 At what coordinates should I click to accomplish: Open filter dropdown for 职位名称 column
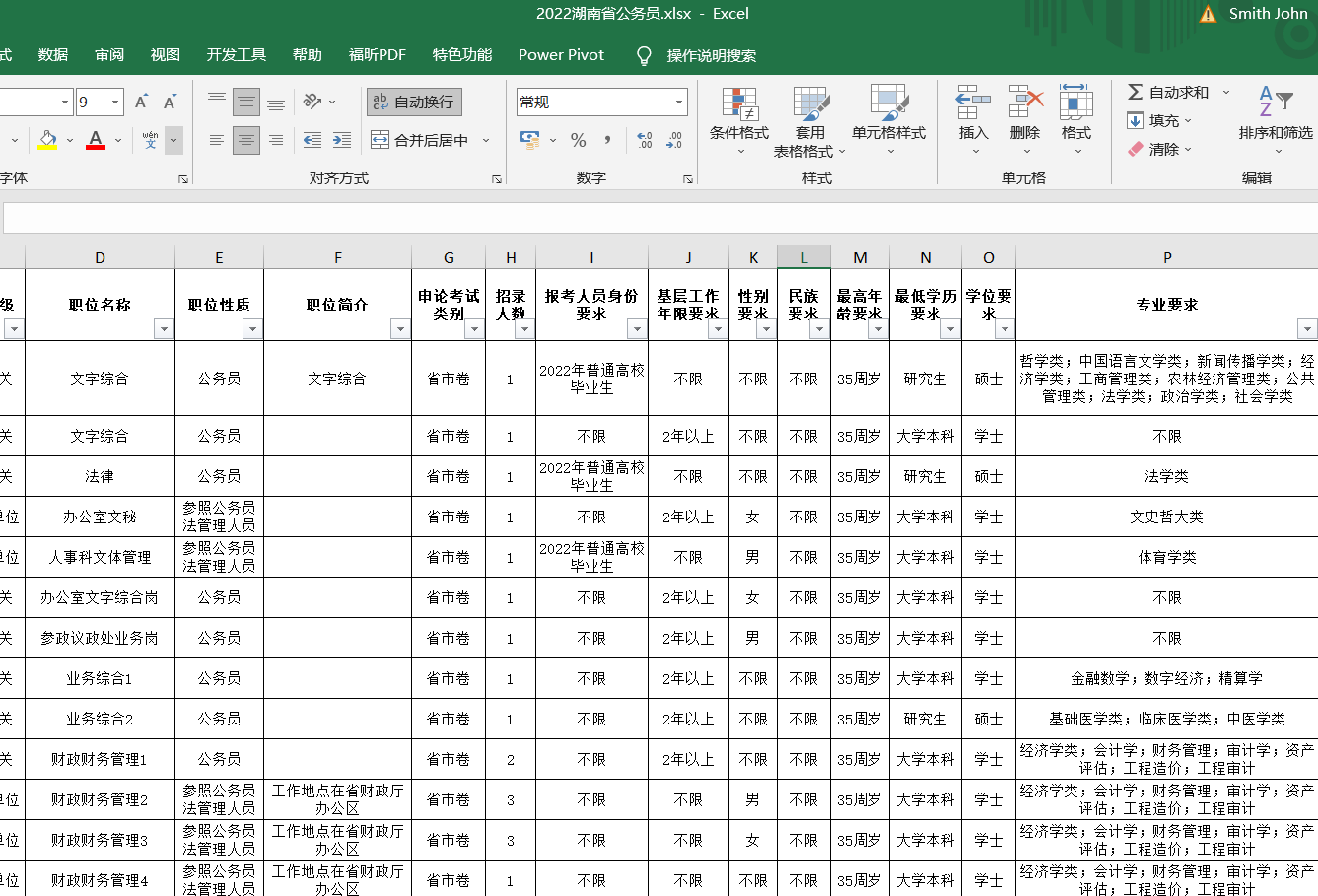pos(164,329)
